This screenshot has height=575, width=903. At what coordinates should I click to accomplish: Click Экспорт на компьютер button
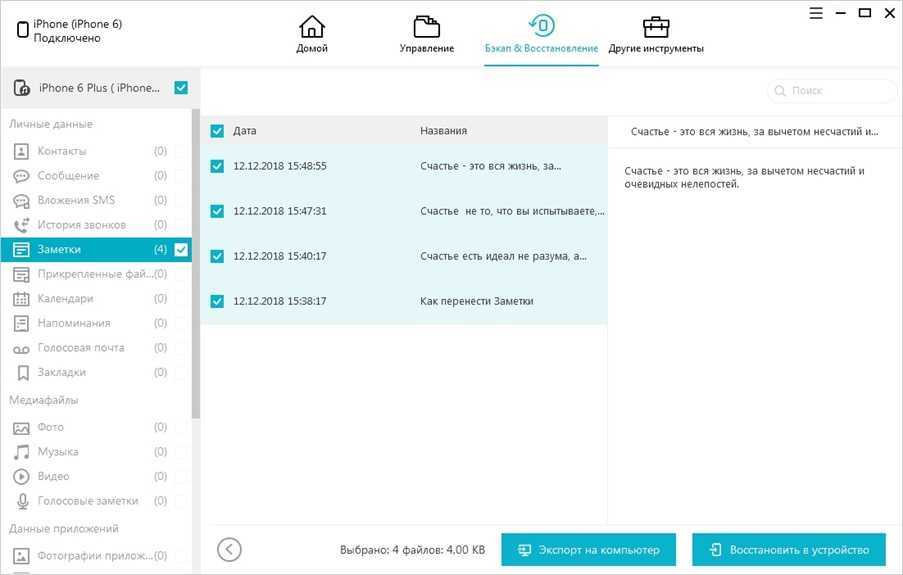click(x=588, y=550)
